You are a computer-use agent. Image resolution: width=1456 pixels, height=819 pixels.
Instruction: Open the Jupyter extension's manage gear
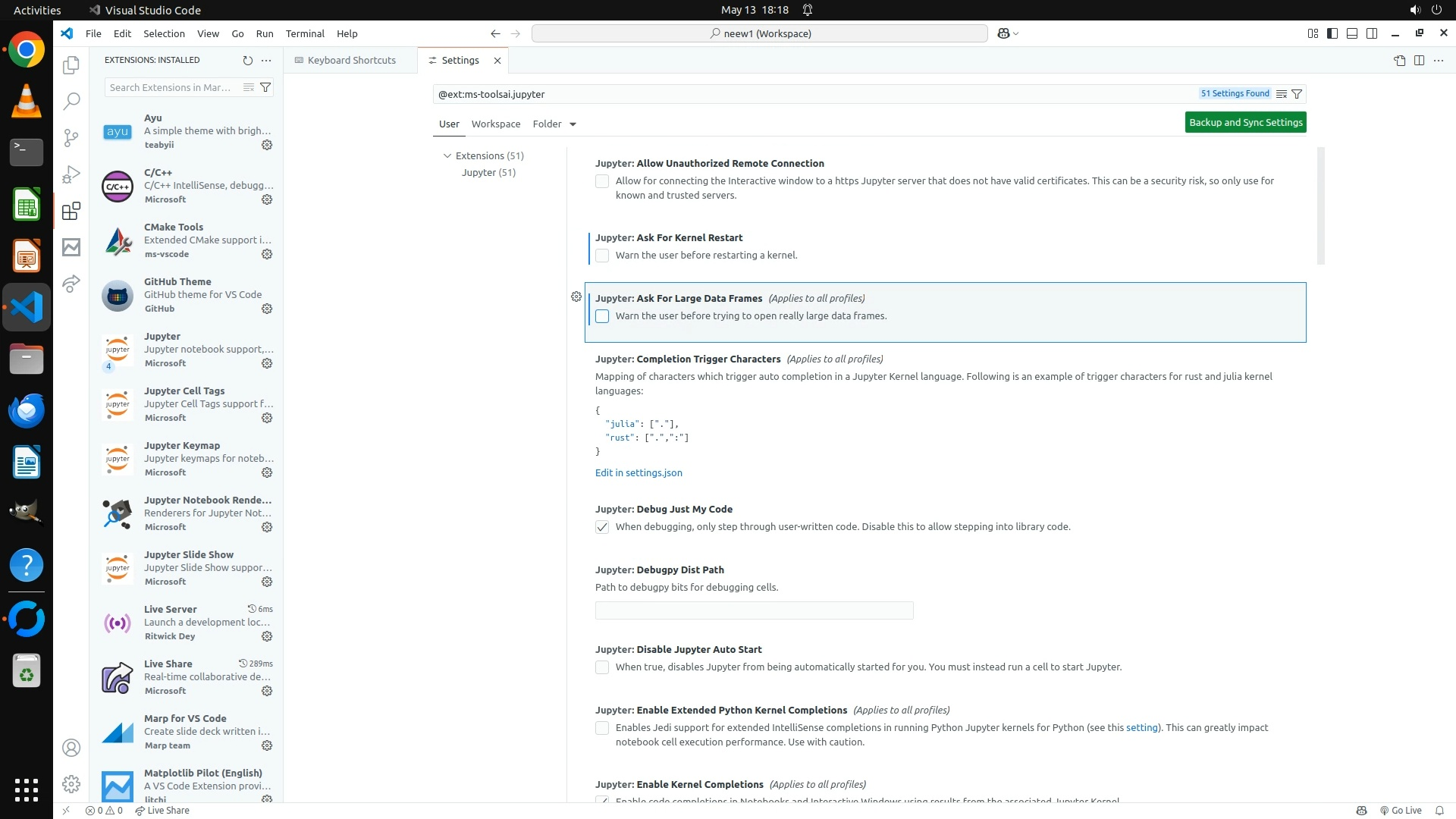click(267, 363)
